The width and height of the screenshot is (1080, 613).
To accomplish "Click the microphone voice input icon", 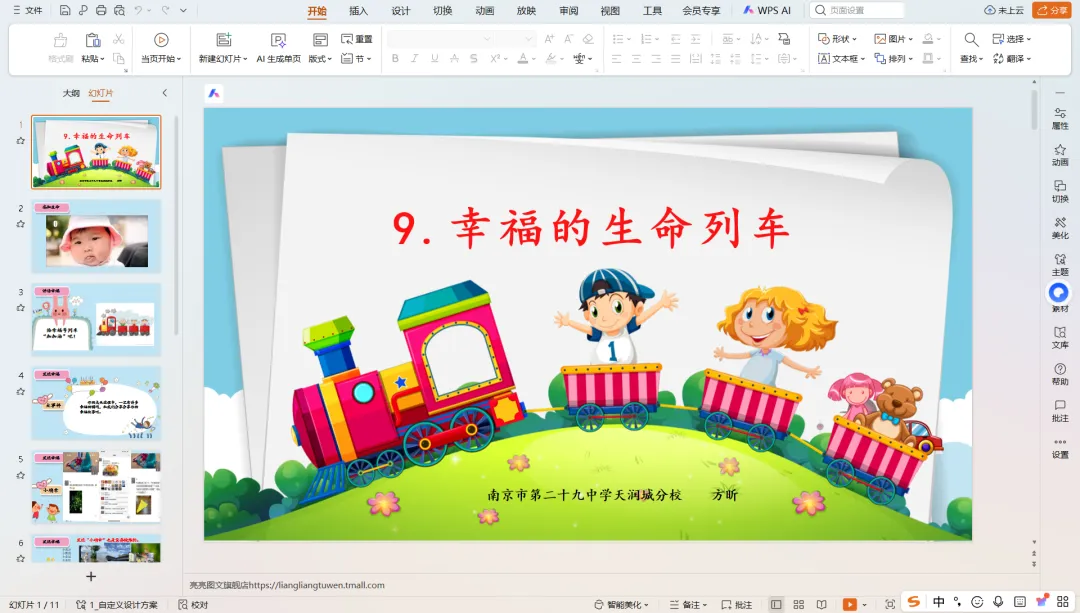I will pyautogui.click(x=998, y=602).
